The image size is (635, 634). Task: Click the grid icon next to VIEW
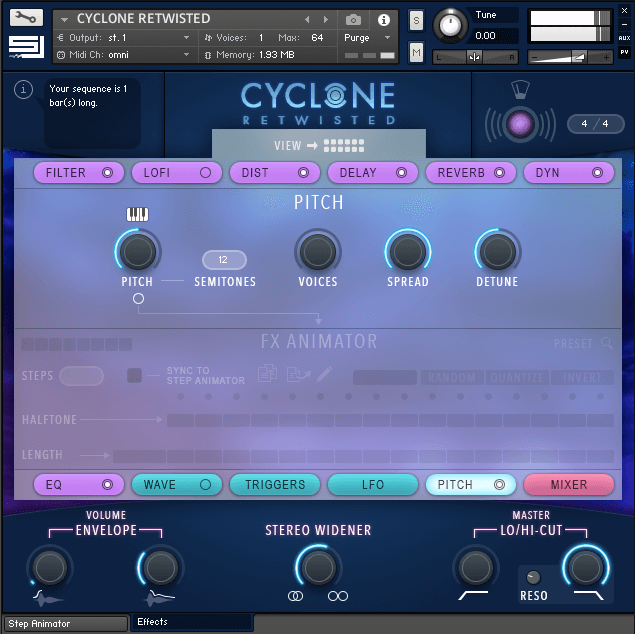344,146
